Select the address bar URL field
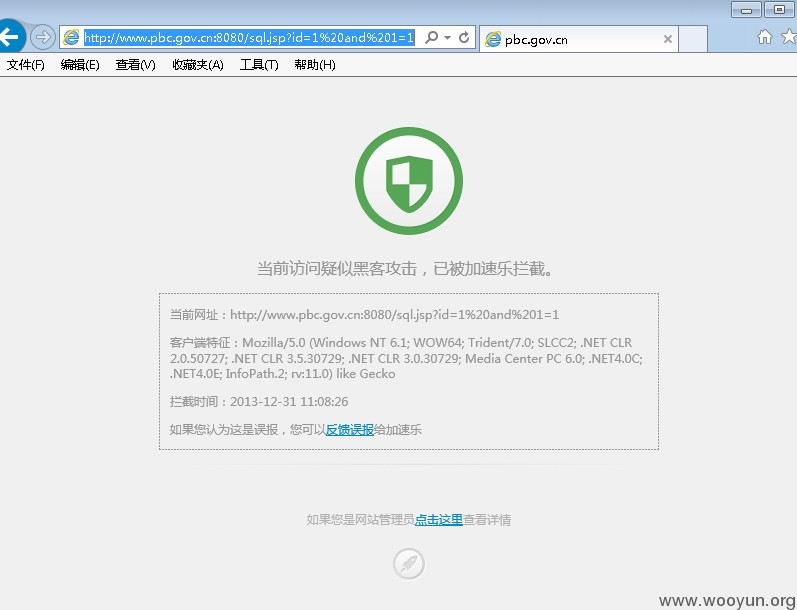Screen dimensions: 797x610 click(249, 37)
